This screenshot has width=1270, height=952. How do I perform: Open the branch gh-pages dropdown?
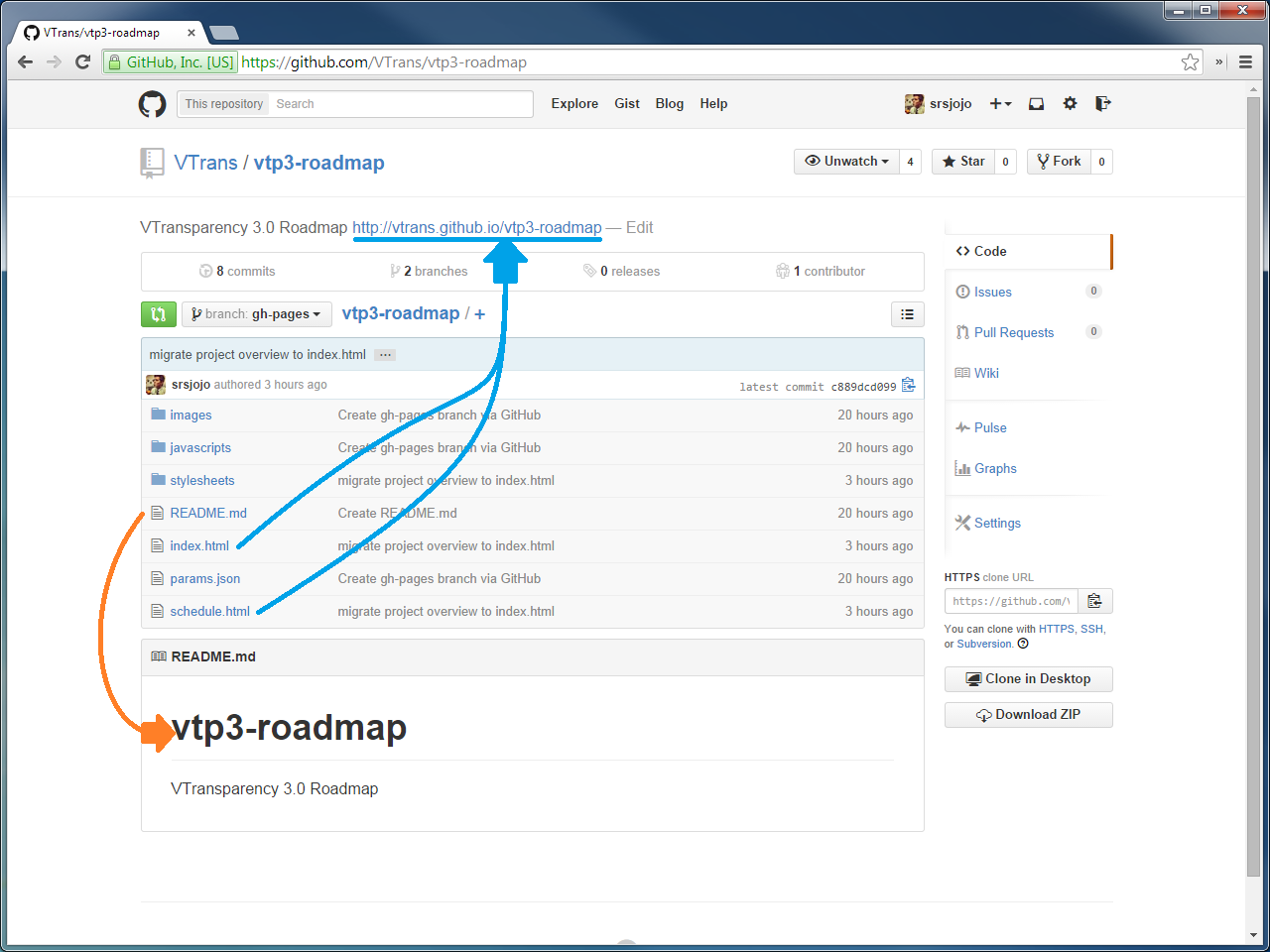(x=257, y=314)
